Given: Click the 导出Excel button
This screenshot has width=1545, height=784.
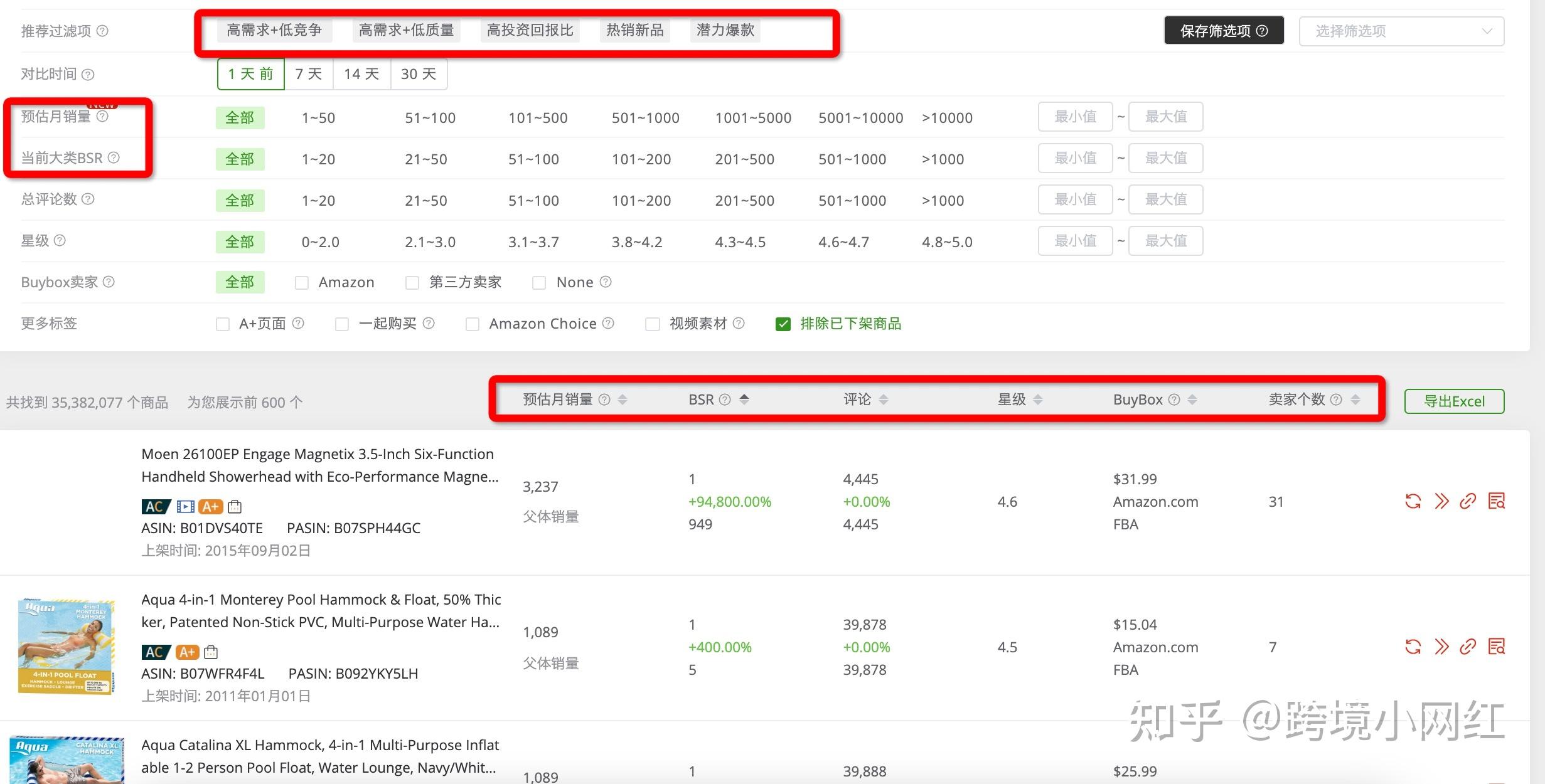Looking at the screenshot, I should [1453, 401].
